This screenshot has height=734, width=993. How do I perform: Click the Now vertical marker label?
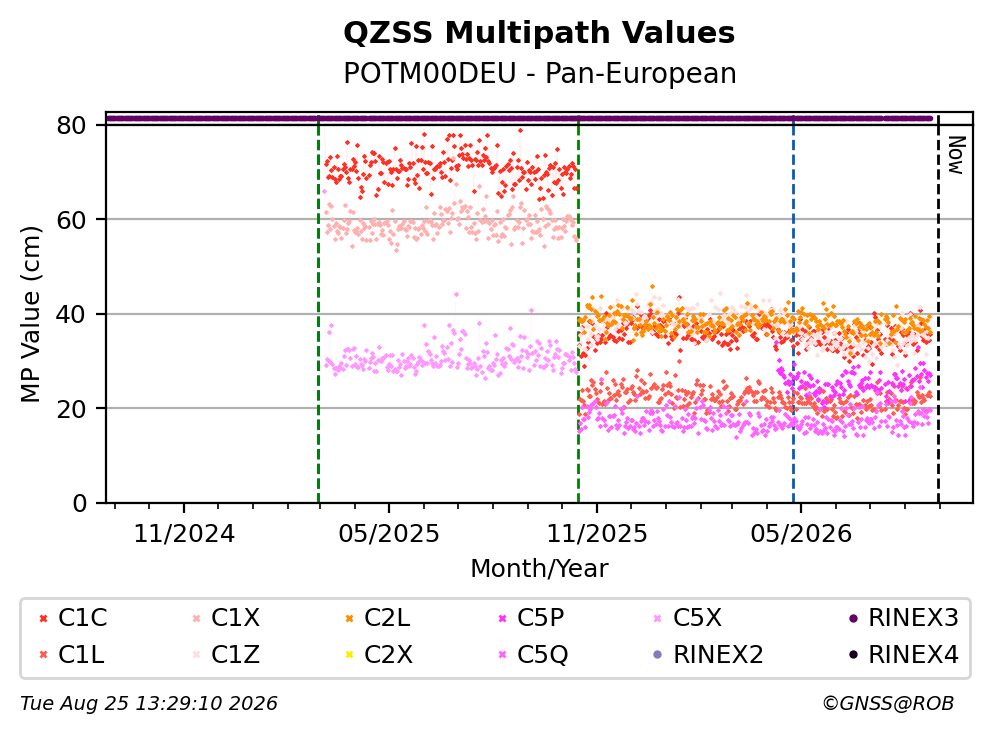click(x=956, y=155)
